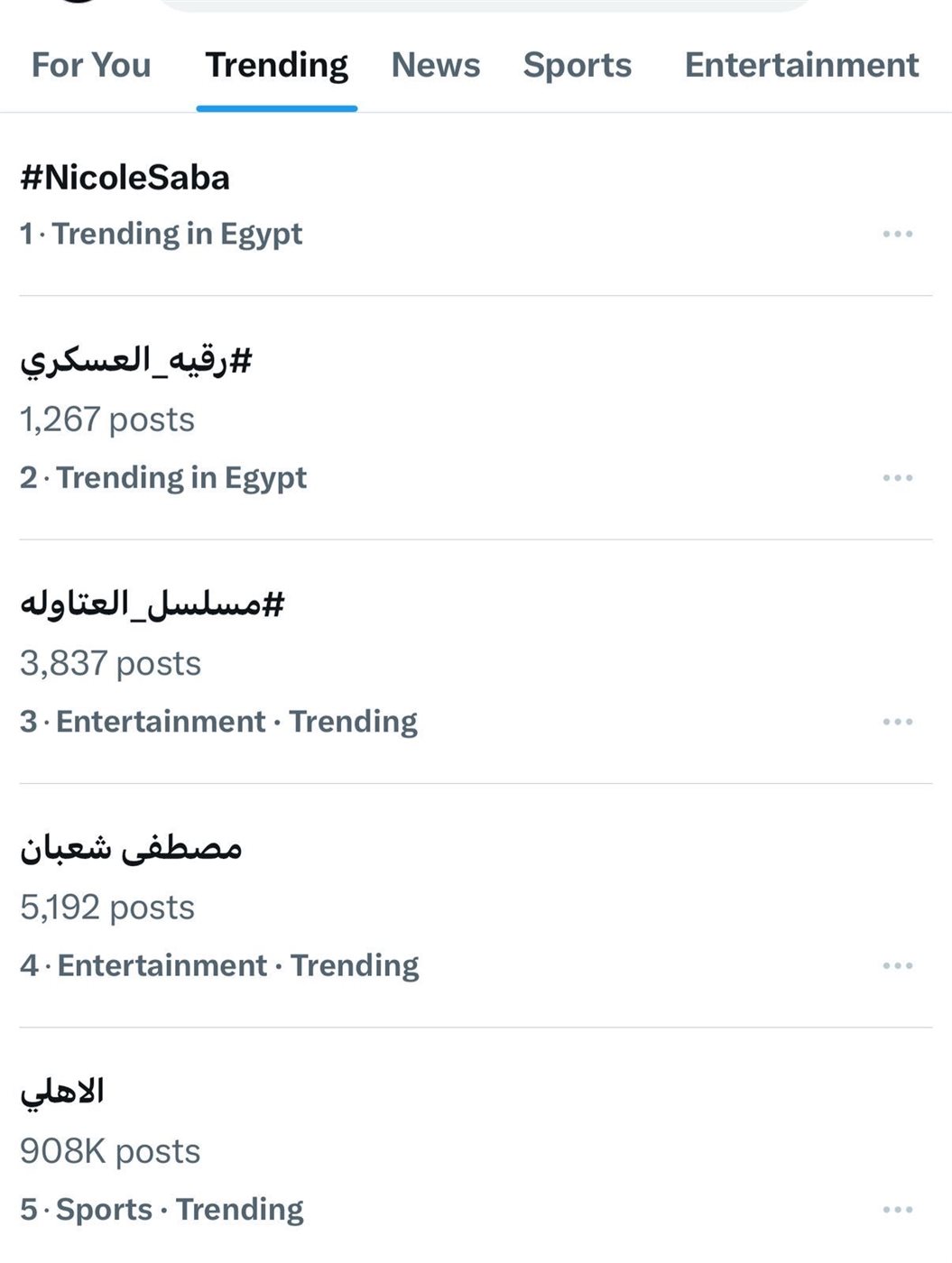The image size is (952, 1263).
Task: Click the 3,837 posts count
Action: 110,663
